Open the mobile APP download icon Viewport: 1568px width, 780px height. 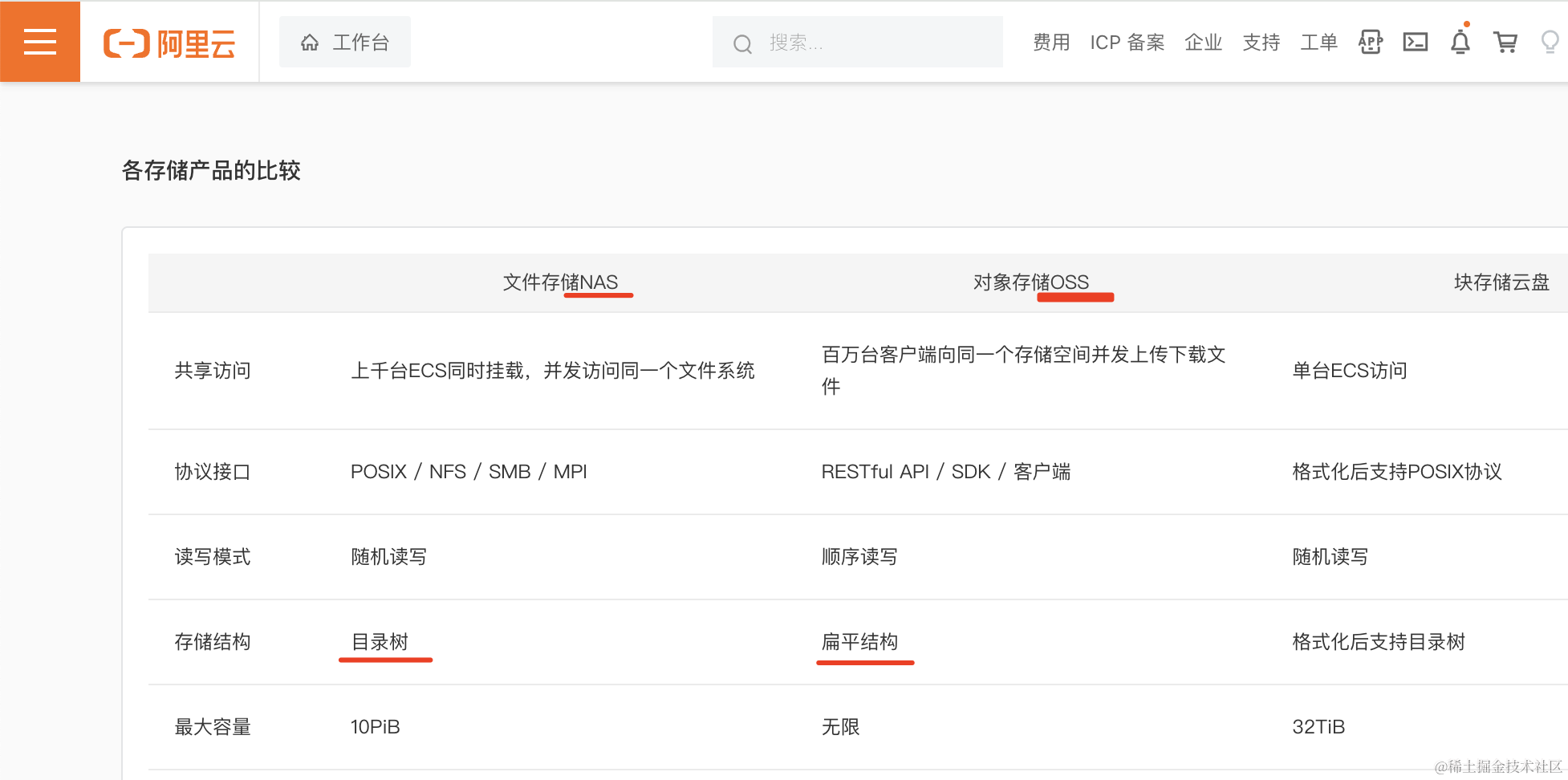[1370, 42]
